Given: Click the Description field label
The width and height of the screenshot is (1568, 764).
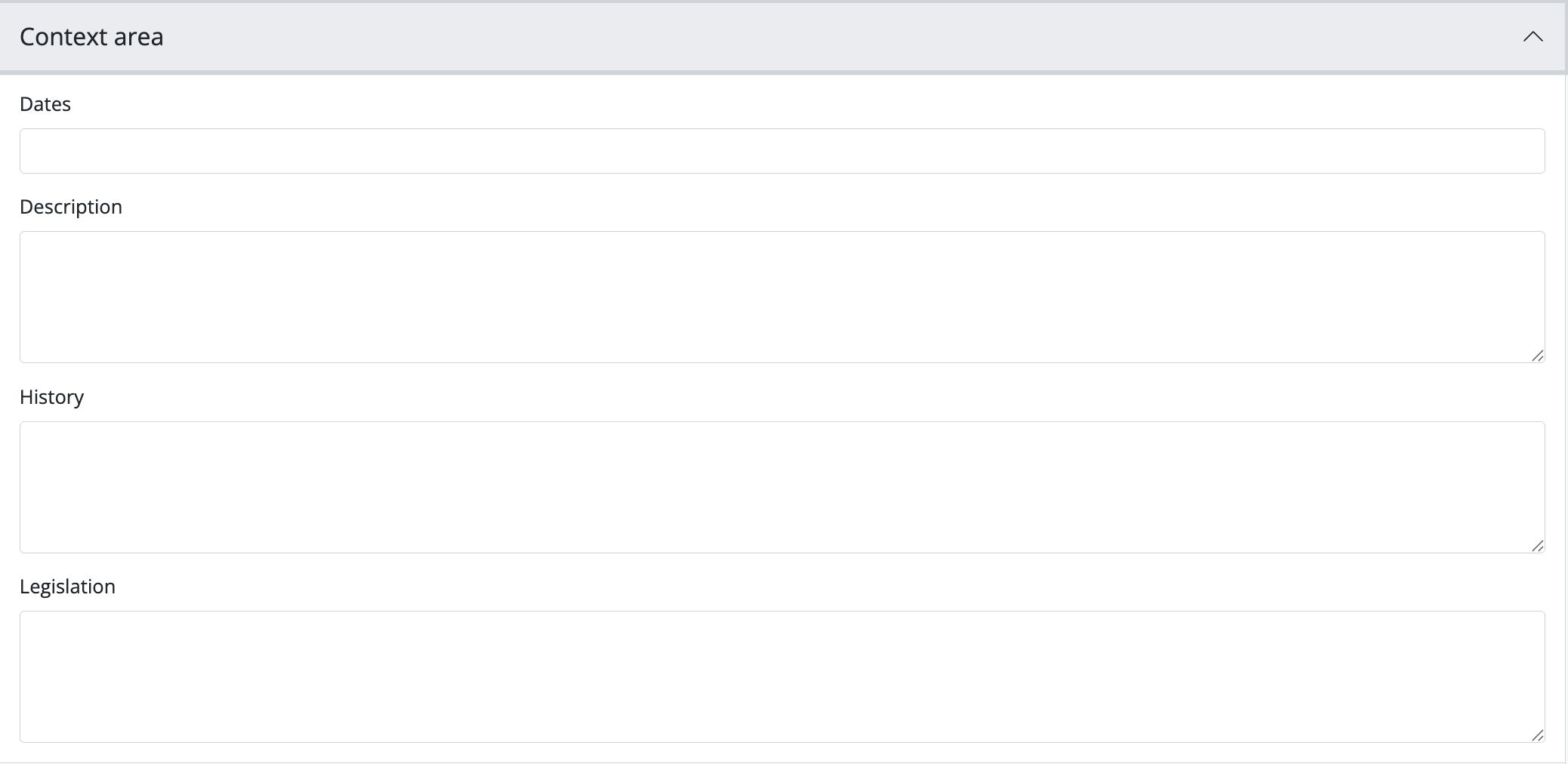Looking at the screenshot, I should point(71,207).
